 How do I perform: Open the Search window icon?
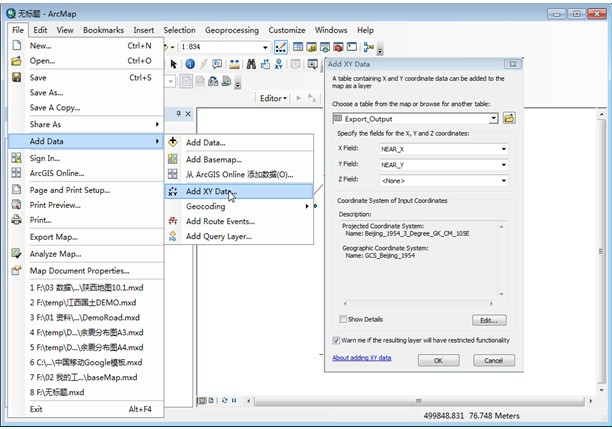point(325,47)
